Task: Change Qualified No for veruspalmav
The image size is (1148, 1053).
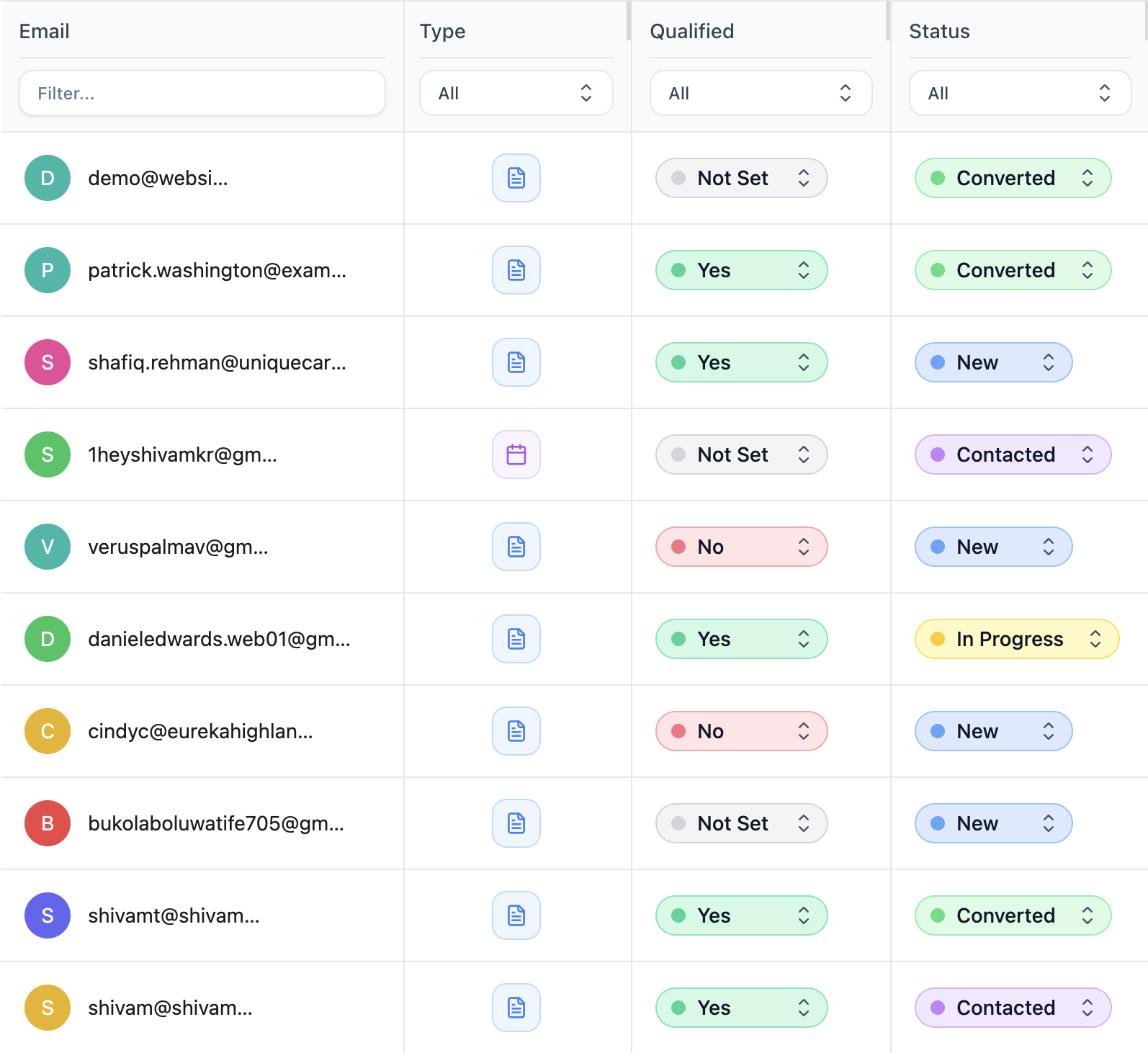Action: pos(742,547)
